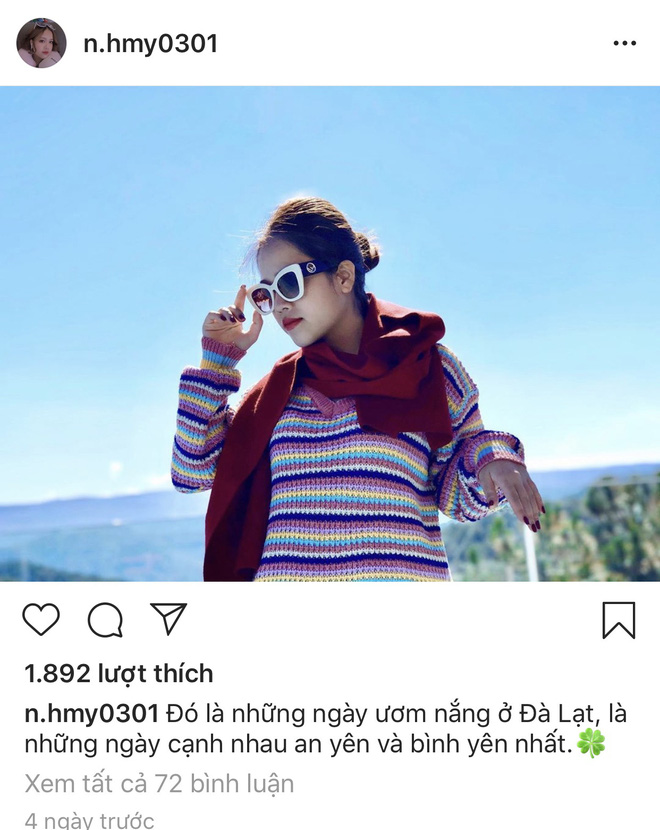
Task: Like the post with the heart icon
Action: click(x=41, y=619)
